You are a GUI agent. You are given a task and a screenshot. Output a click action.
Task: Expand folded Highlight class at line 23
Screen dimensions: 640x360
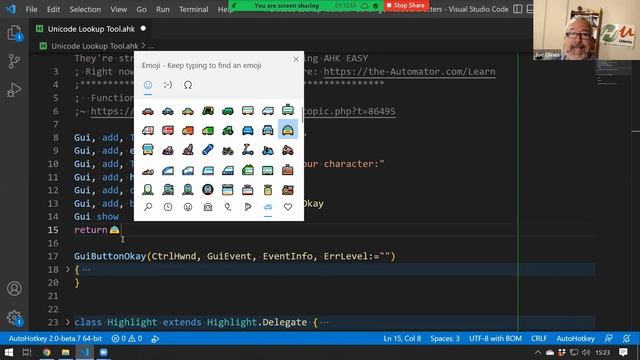tap(68, 322)
